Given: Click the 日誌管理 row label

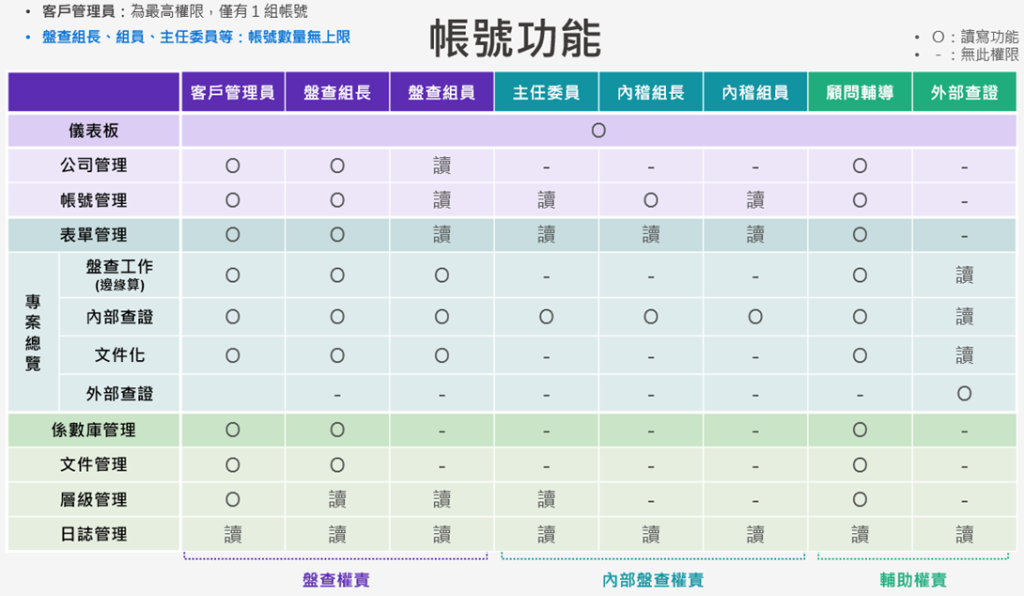Looking at the screenshot, I should point(93,534).
